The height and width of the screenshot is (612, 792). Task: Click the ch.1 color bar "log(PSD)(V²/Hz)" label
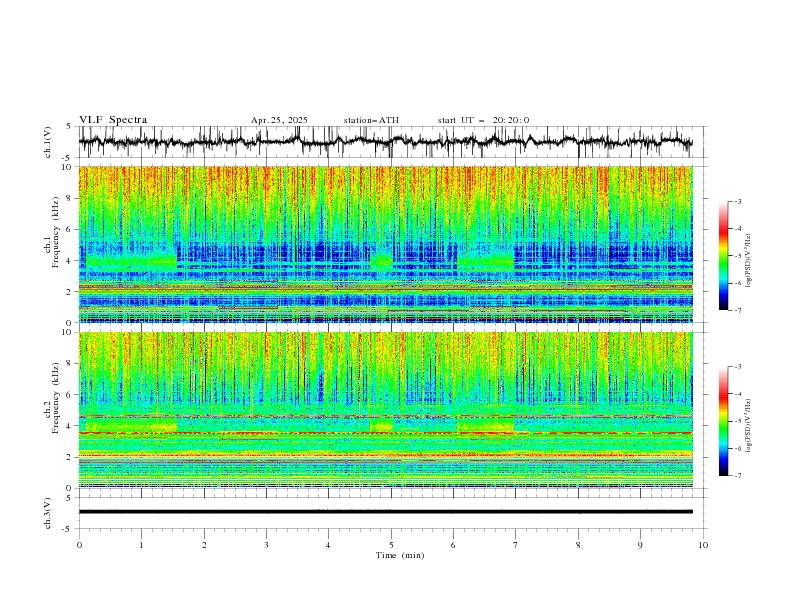748,261
